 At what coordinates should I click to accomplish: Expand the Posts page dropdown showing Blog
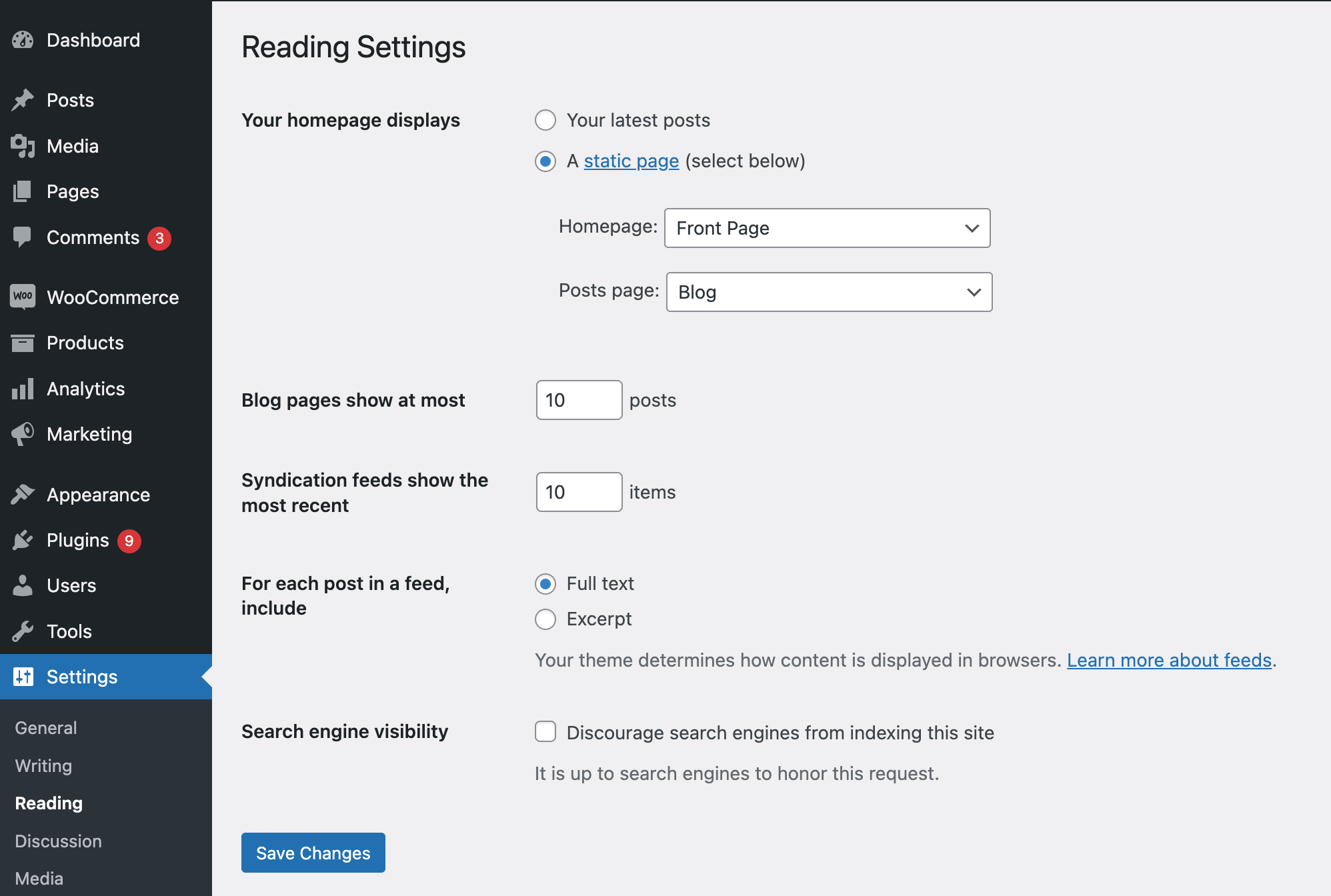point(828,292)
